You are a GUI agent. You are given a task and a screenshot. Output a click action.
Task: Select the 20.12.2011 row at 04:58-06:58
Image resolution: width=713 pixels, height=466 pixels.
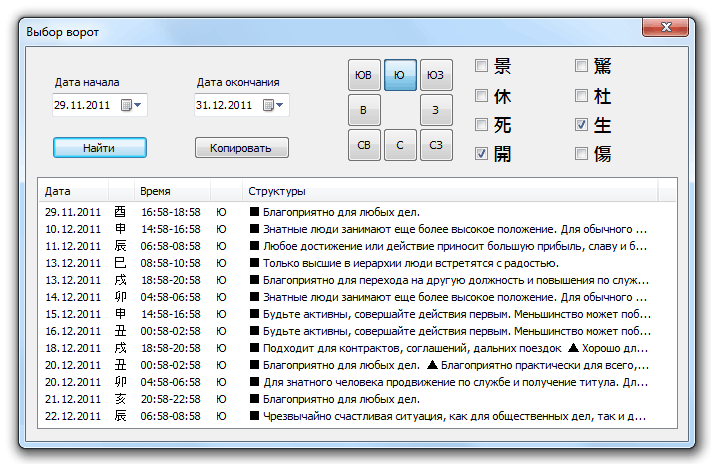pos(357,382)
